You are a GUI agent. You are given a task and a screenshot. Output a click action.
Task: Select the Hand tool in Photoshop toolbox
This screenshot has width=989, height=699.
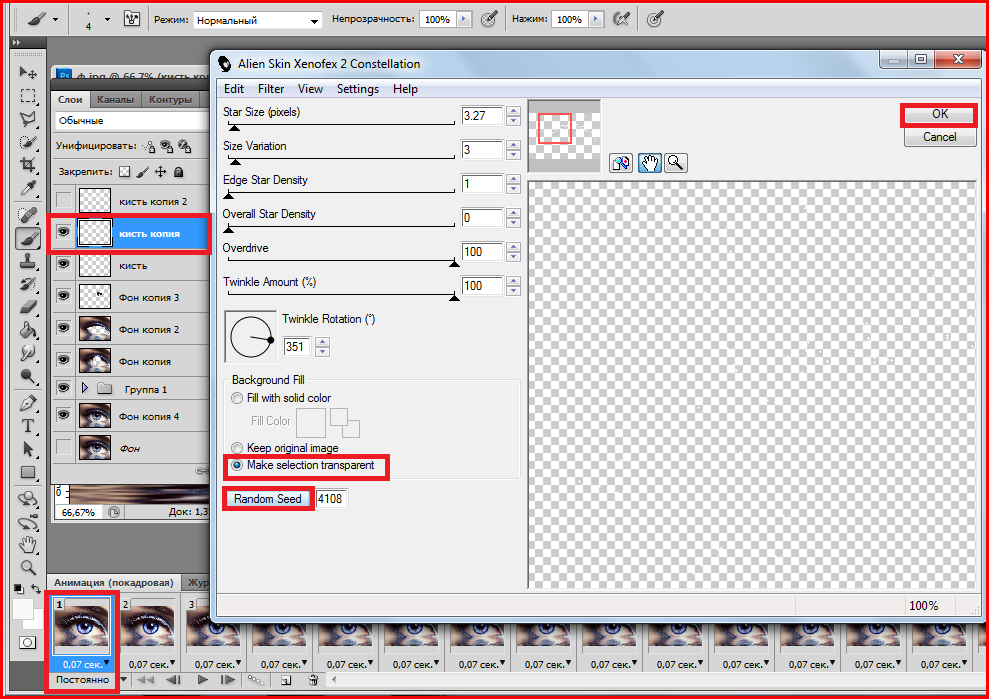tap(28, 544)
